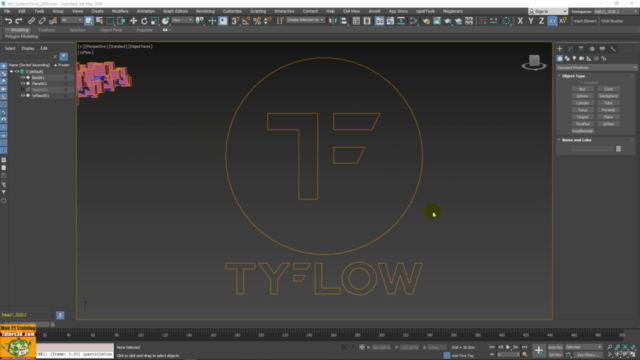Switch to the Object Paint ribbon tab
Screen dimensions: 640x360
111,30
